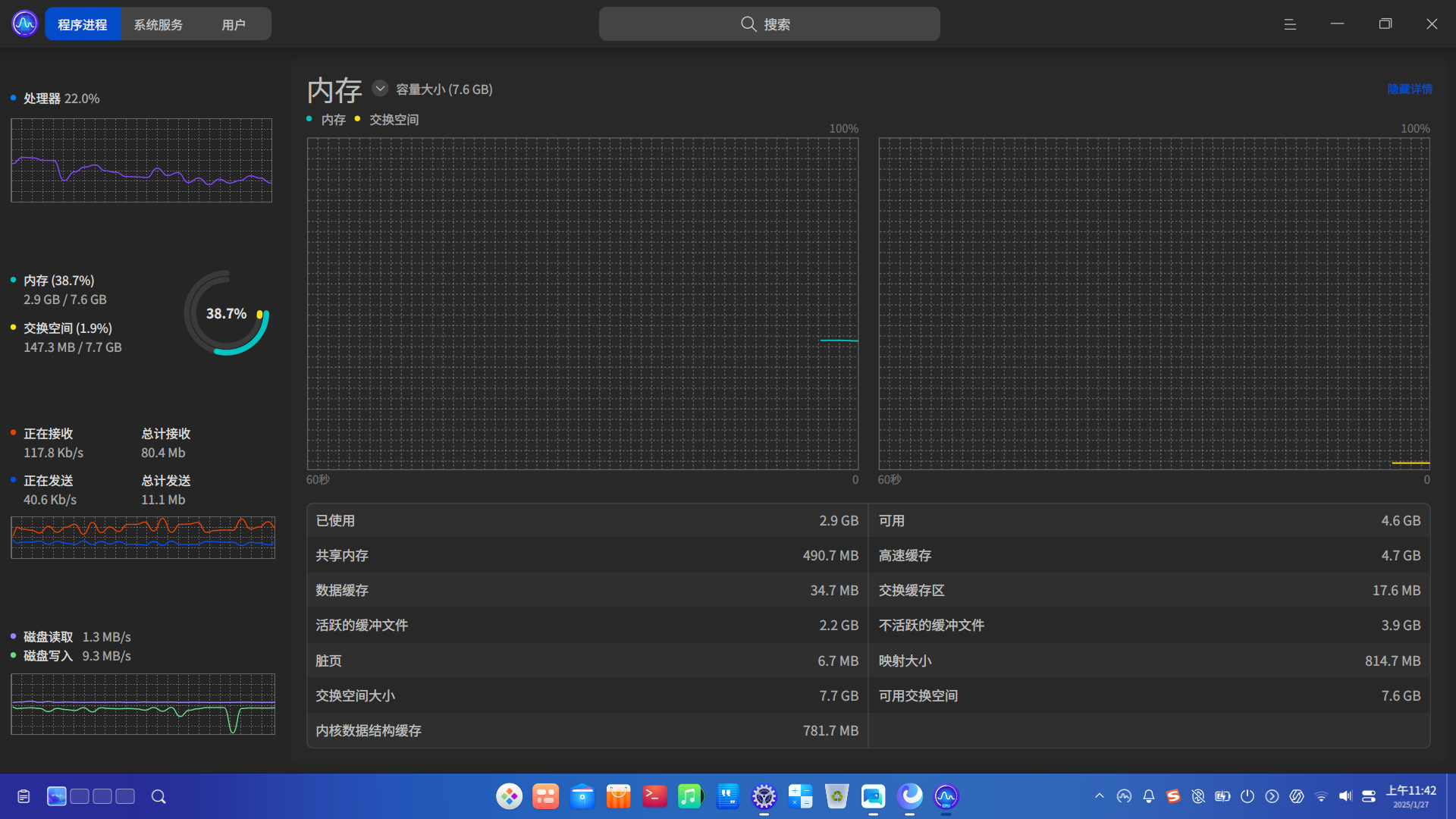Launch the orange app store icon

click(619, 796)
